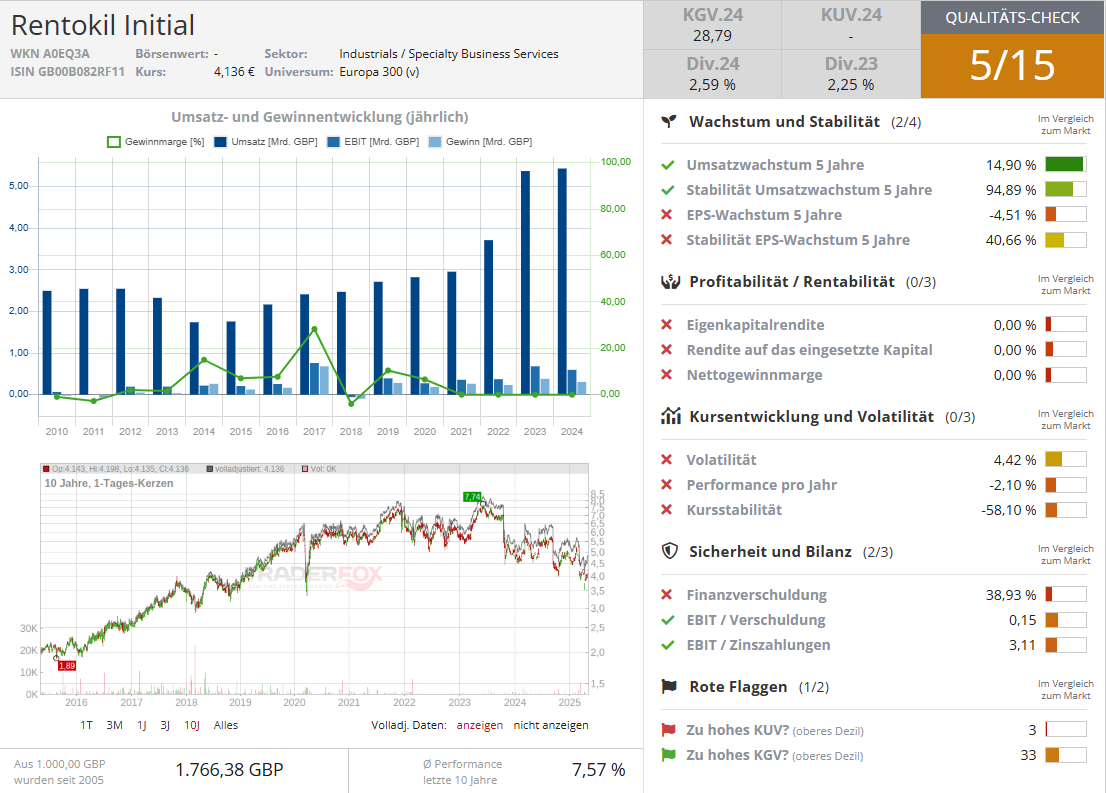Screen dimensions: 1106x793
Task: Click the 2023 Umsatz bar in the chart
Action: (x=525, y=282)
